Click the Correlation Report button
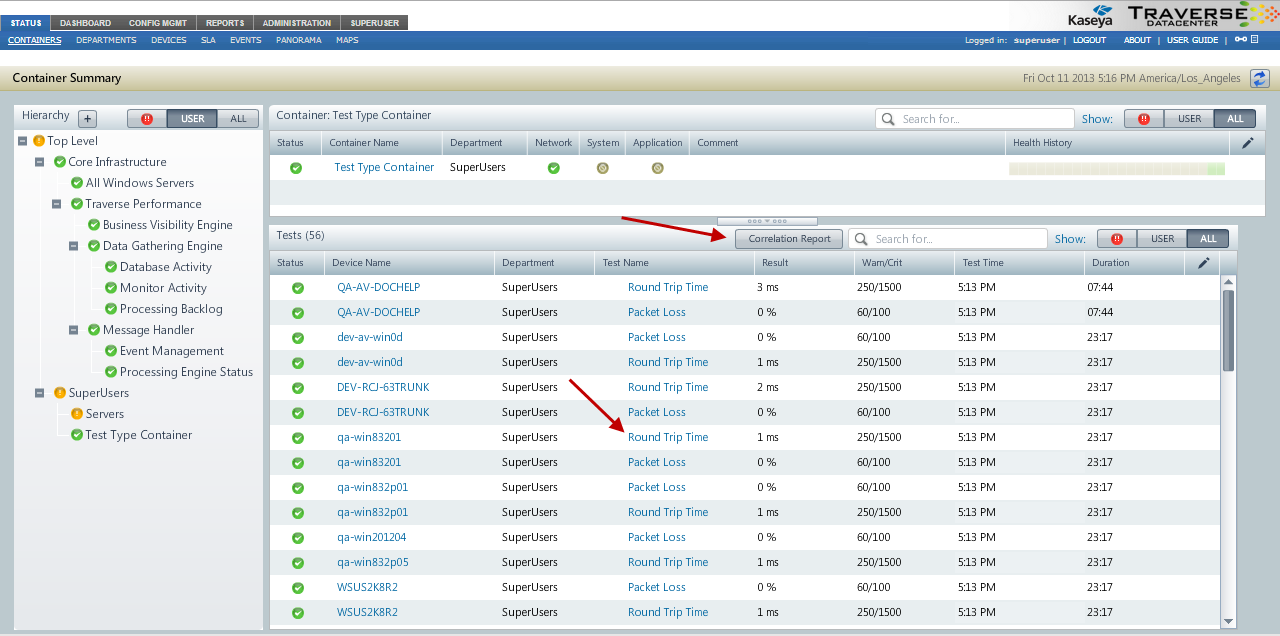 tap(789, 239)
